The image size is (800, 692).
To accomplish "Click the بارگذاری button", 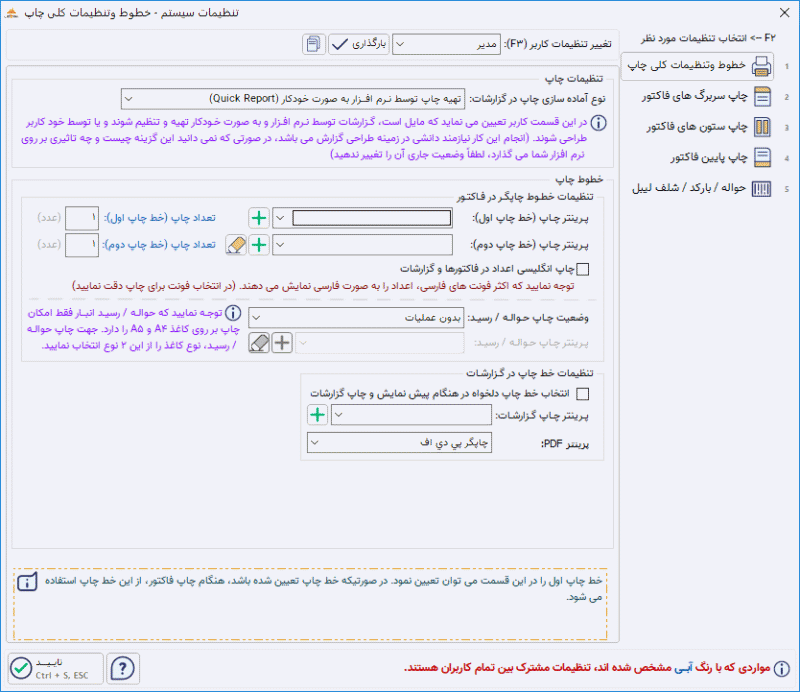I will coord(359,44).
